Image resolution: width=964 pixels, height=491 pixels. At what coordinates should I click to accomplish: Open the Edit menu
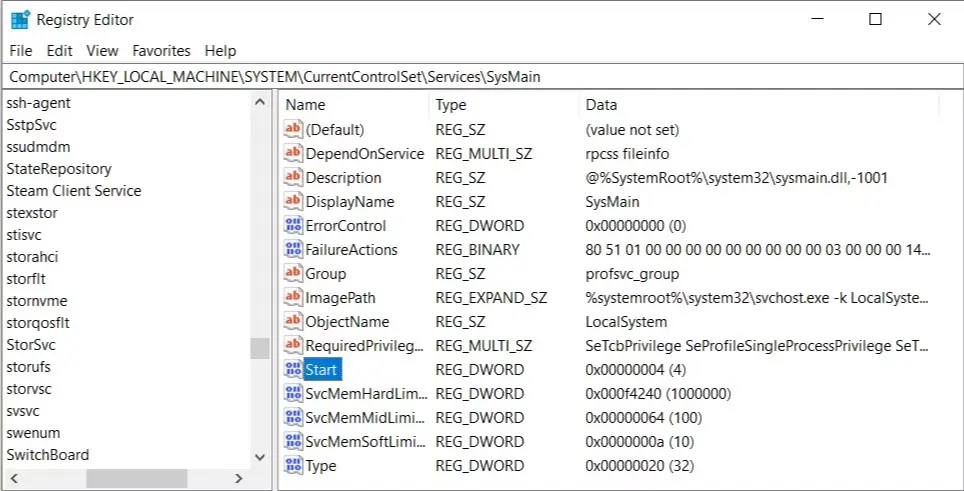[60, 50]
